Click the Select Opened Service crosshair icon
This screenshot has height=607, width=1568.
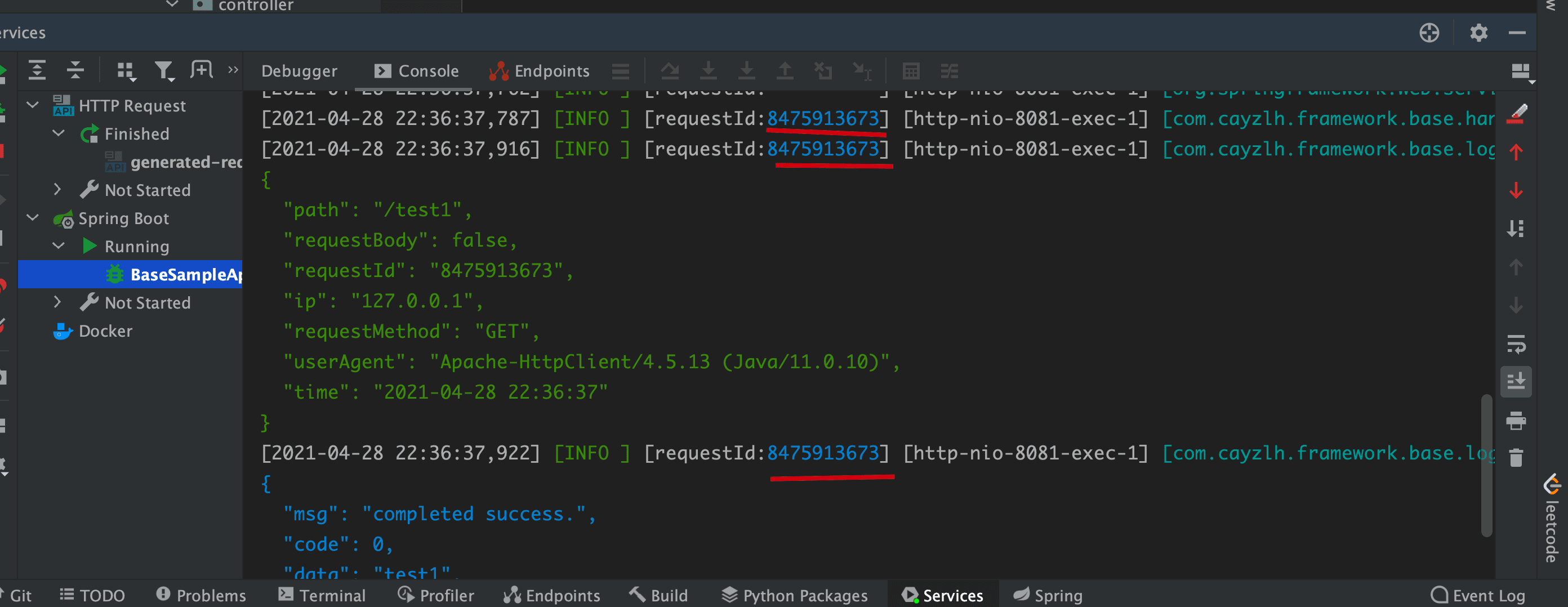coord(1429,32)
